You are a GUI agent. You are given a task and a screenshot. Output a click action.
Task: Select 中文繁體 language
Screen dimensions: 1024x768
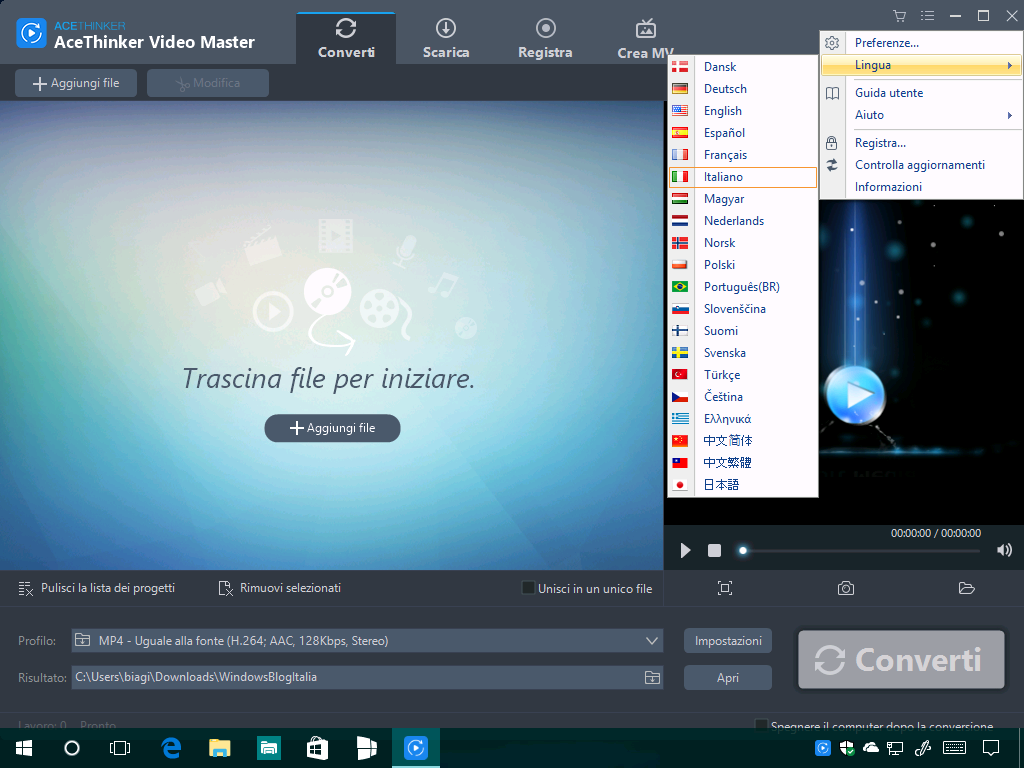tap(743, 462)
